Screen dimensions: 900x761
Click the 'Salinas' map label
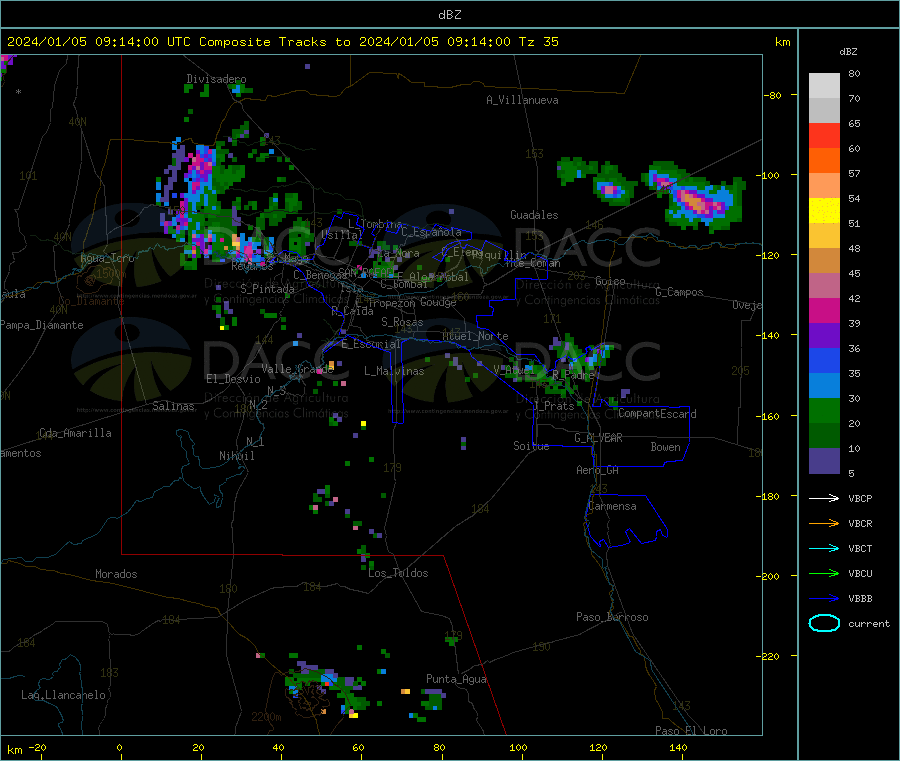coord(173,406)
